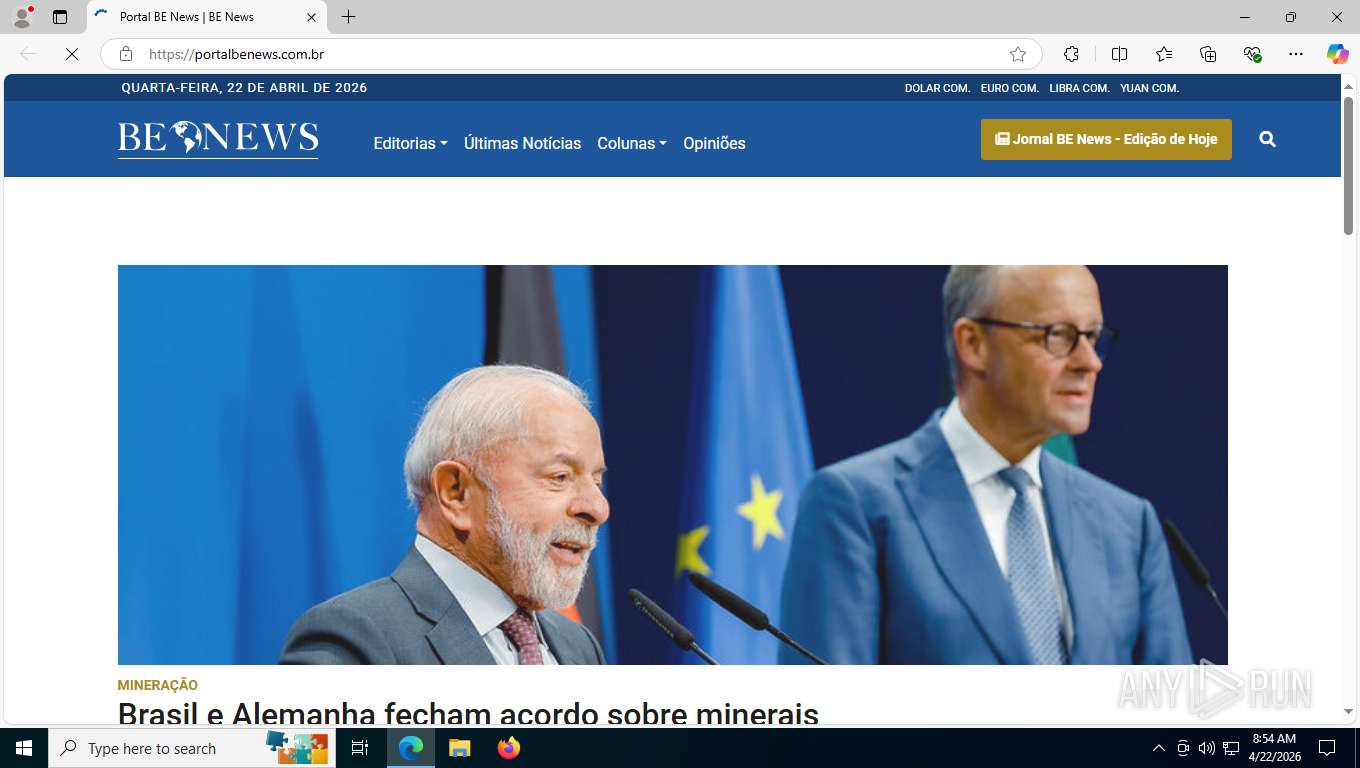
Task: Click the taskbar search box
Action: pyautogui.click(x=192, y=748)
